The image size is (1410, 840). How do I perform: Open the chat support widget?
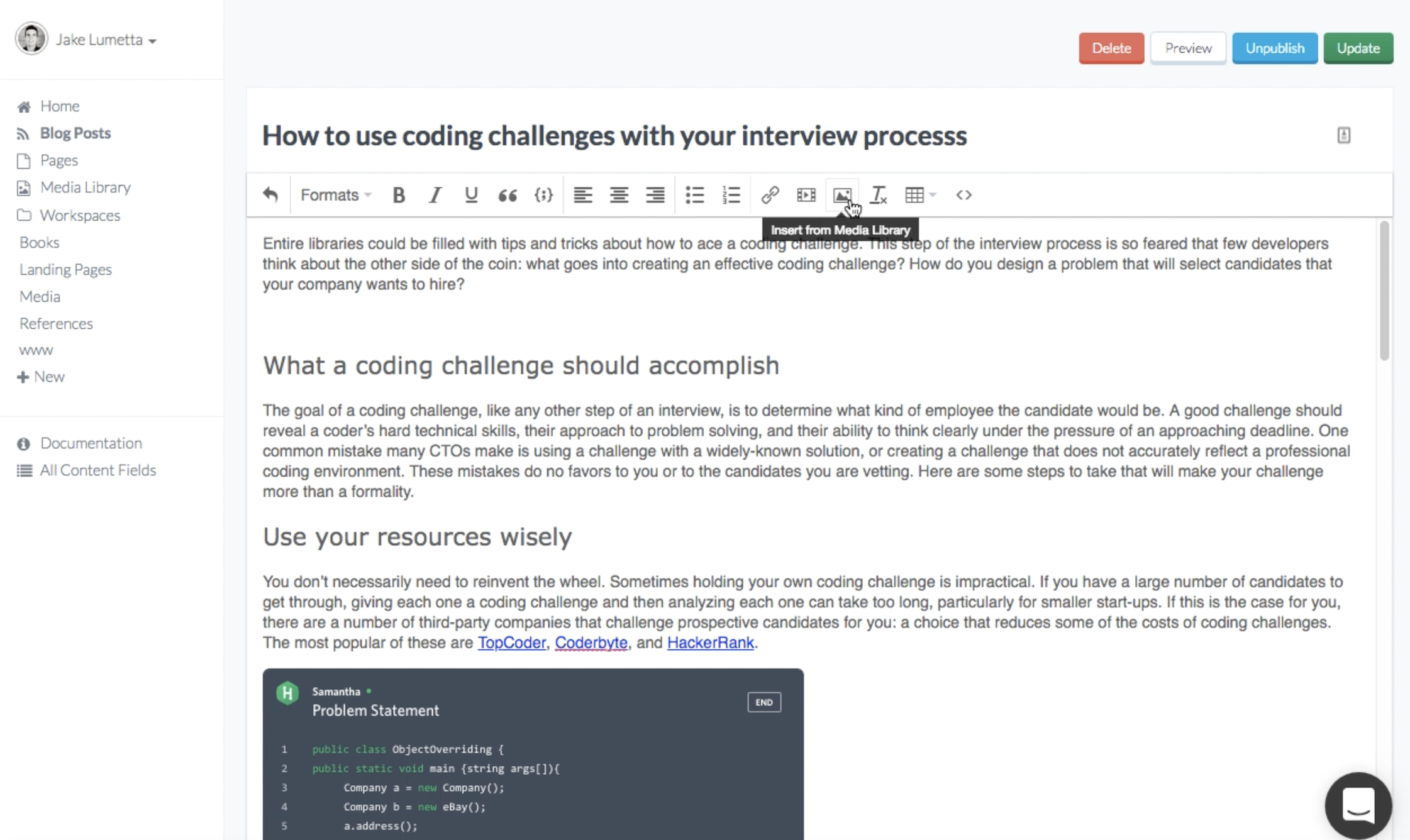(1358, 805)
